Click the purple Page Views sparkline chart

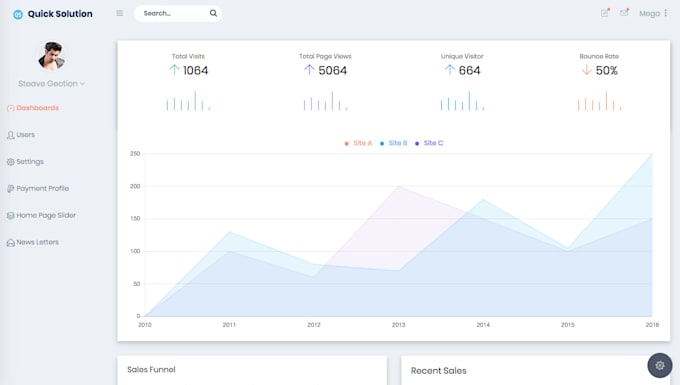tap(325, 101)
